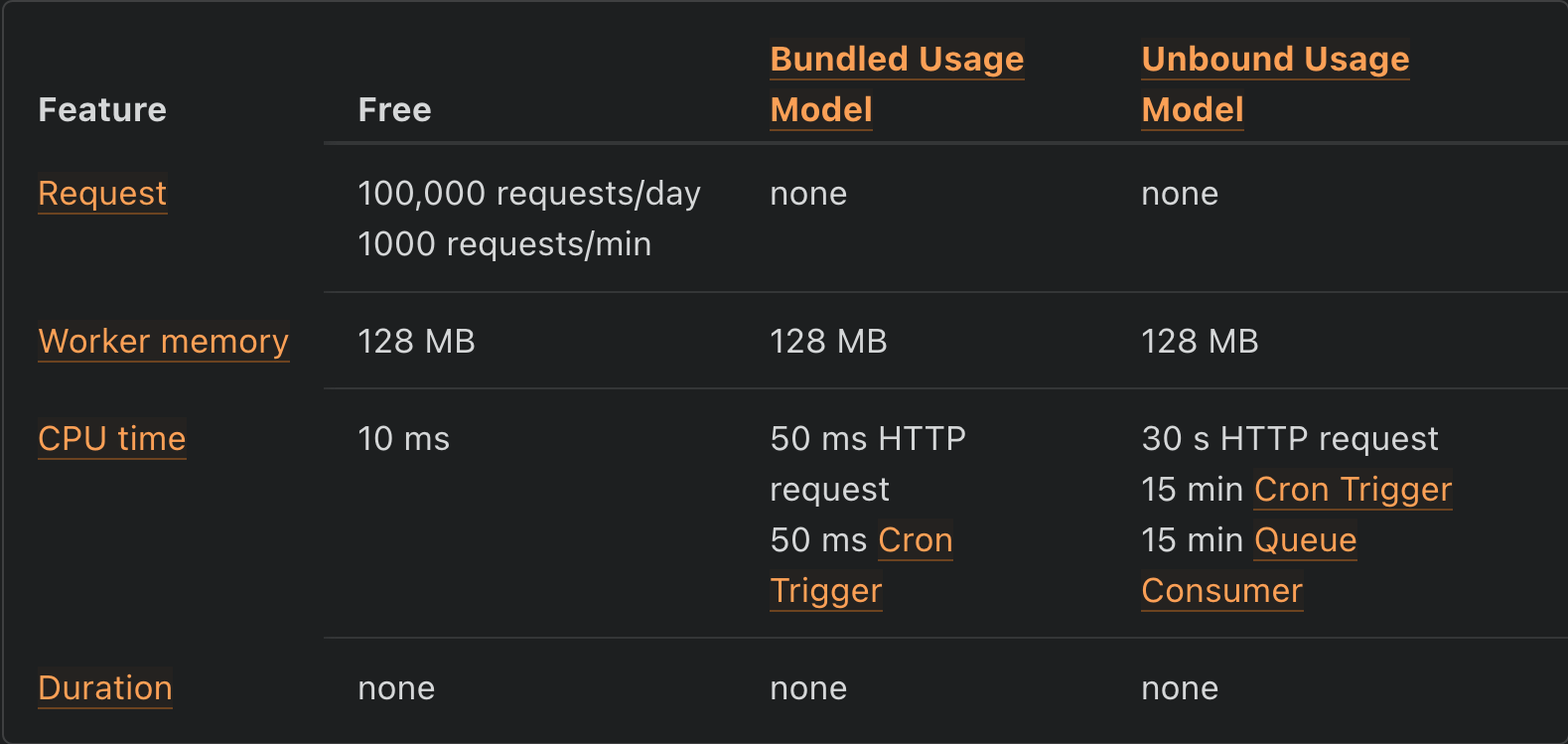Click 128 MB in the Bundled column
Image resolution: width=1568 pixels, height=744 pixels.
828,341
